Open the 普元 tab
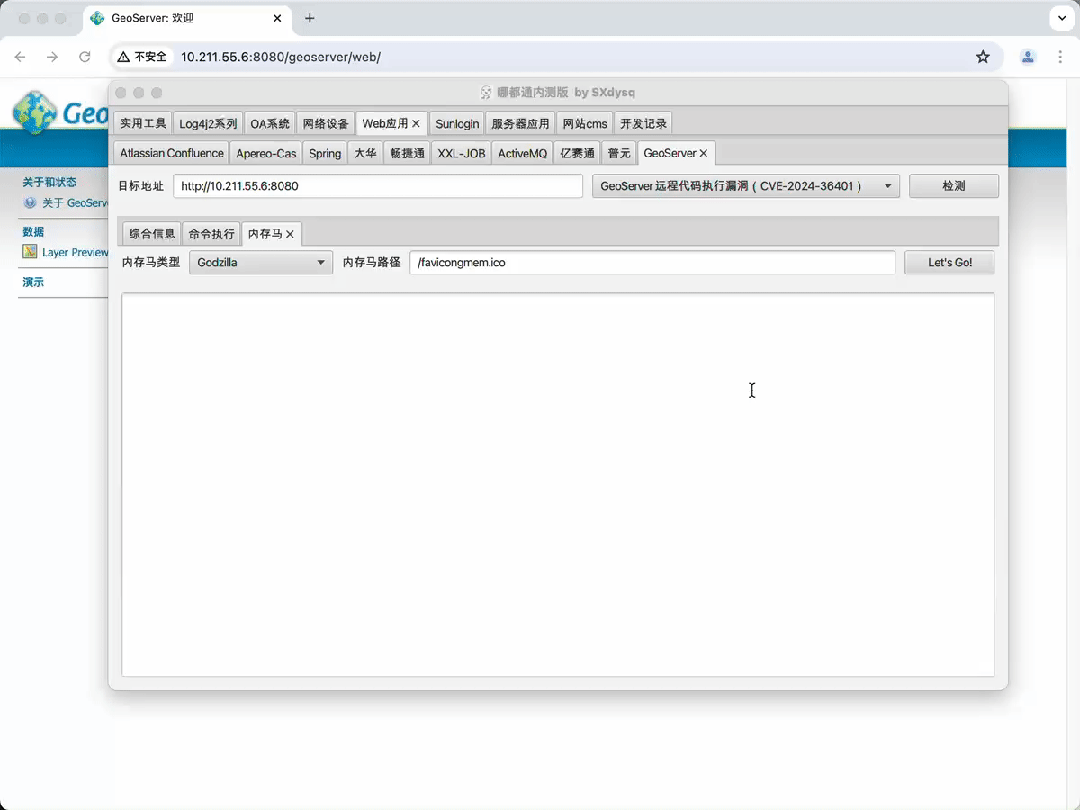Screen dimensions: 1080x810 coord(619,153)
